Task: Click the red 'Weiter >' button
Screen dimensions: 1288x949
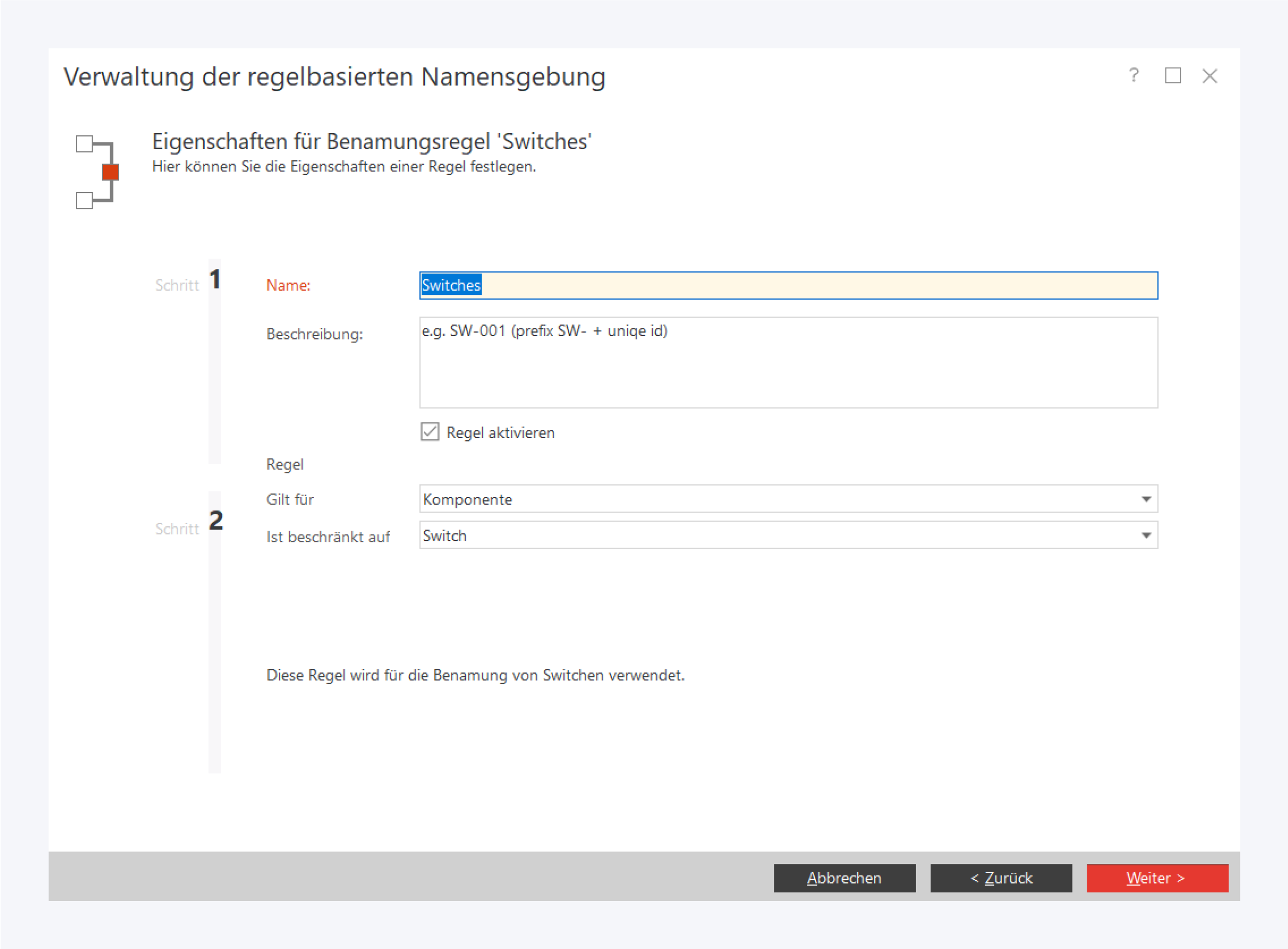Action: (1157, 878)
